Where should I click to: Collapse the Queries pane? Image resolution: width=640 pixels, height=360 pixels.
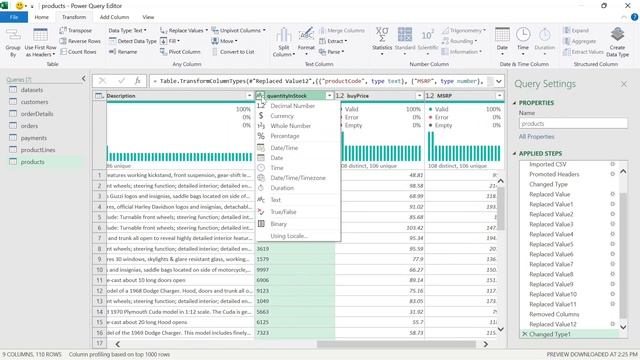tap(83, 78)
